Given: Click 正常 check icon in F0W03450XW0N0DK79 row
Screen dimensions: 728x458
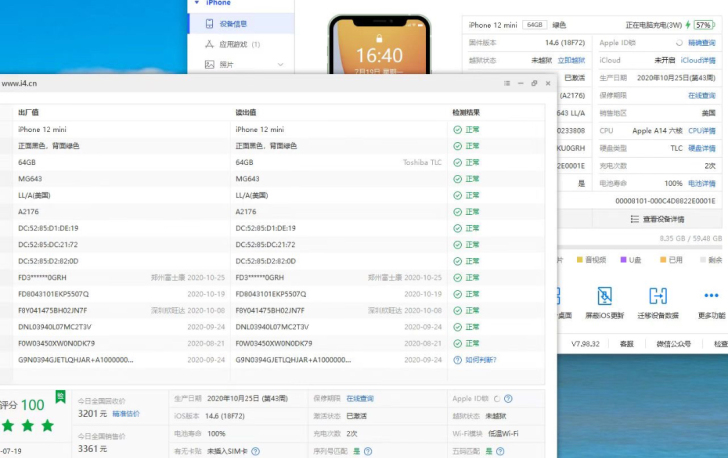Looking at the screenshot, I should point(457,343).
